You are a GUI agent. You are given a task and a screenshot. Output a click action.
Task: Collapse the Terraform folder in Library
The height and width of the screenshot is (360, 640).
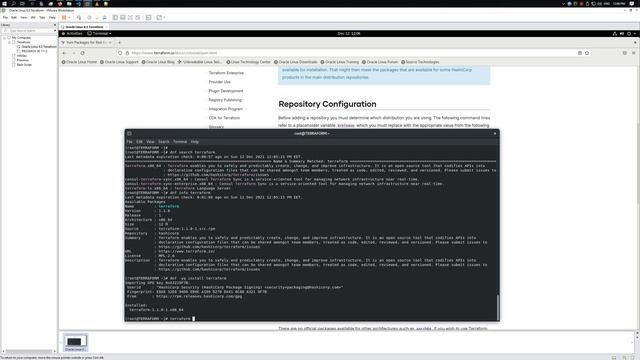(9, 42)
